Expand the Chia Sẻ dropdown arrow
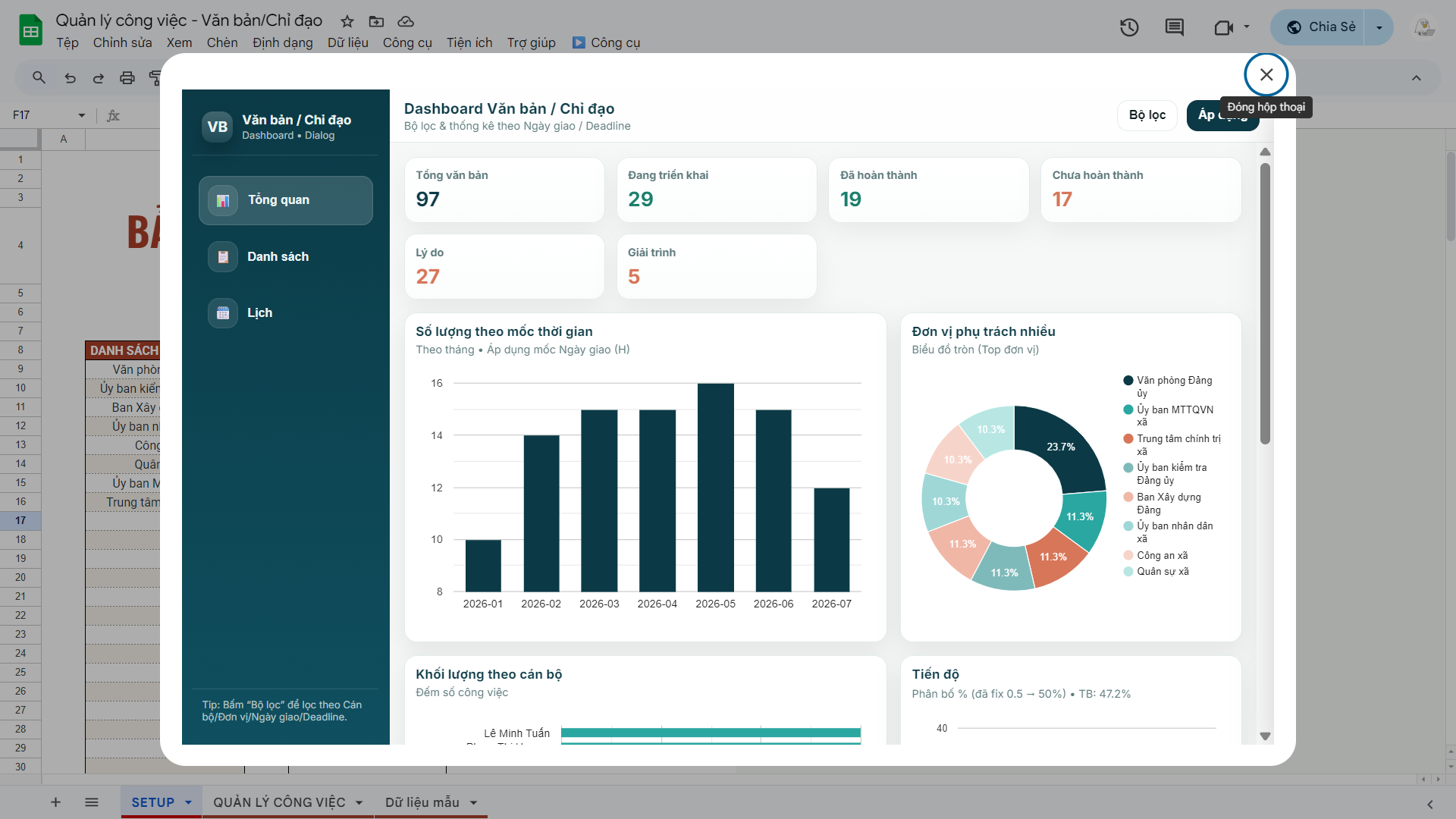Viewport: 1456px width, 819px height. coord(1379,27)
